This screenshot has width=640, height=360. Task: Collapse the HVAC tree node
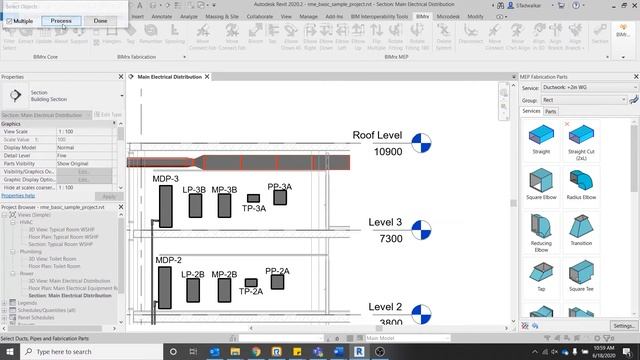13,222
